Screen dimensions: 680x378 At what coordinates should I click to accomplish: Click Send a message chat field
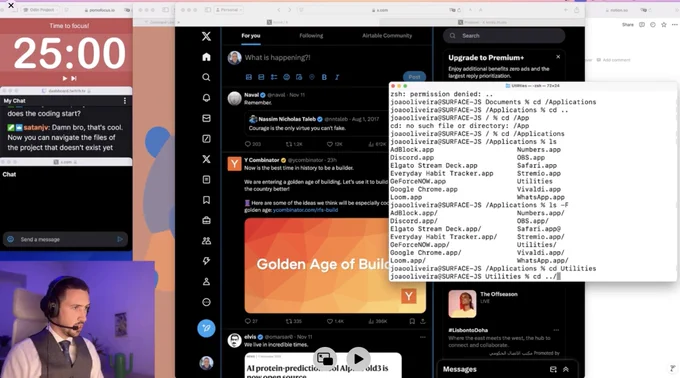pyautogui.click(x=66, y=239)
